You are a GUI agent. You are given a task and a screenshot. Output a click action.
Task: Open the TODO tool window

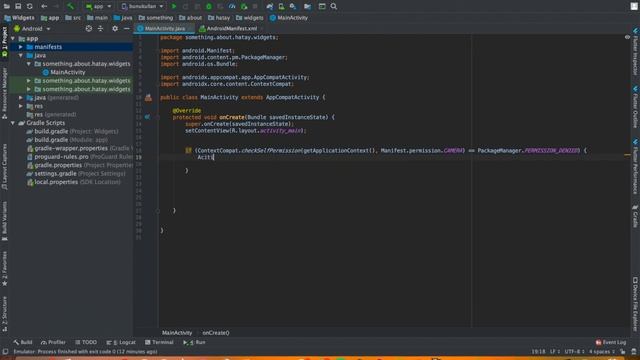(x=86, y=342)
